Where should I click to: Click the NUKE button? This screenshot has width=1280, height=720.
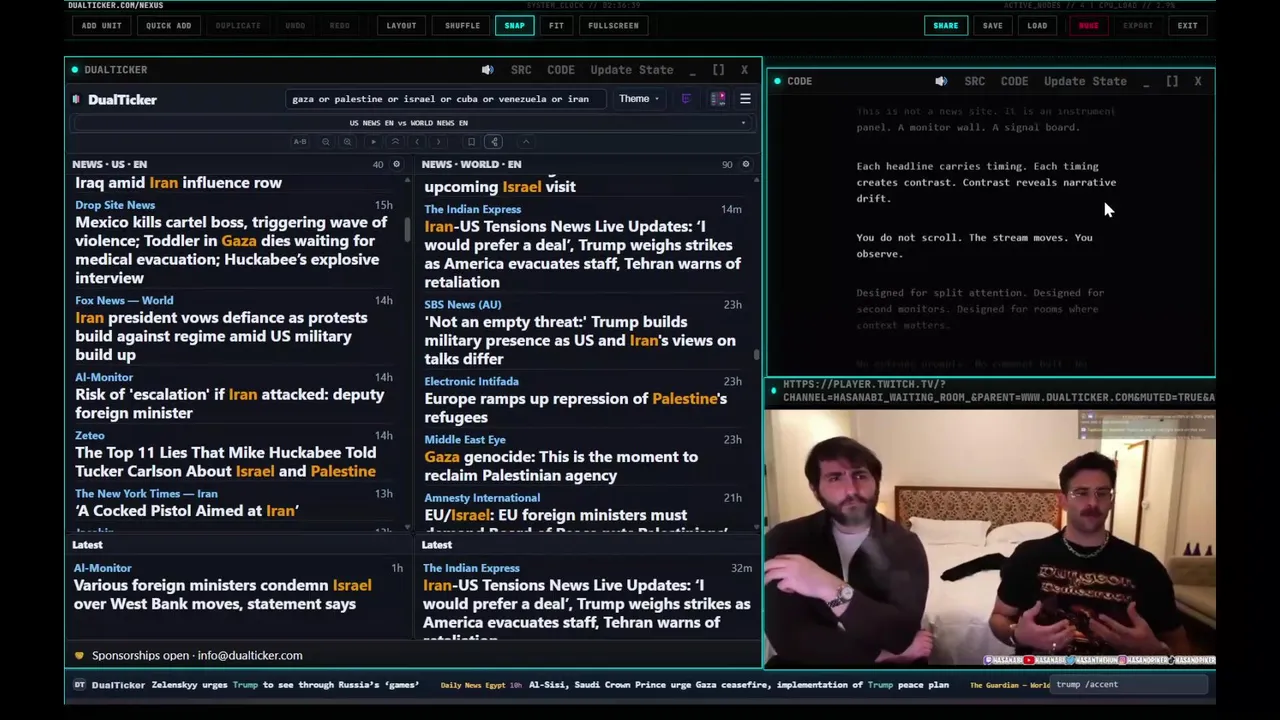point(1088,25)
